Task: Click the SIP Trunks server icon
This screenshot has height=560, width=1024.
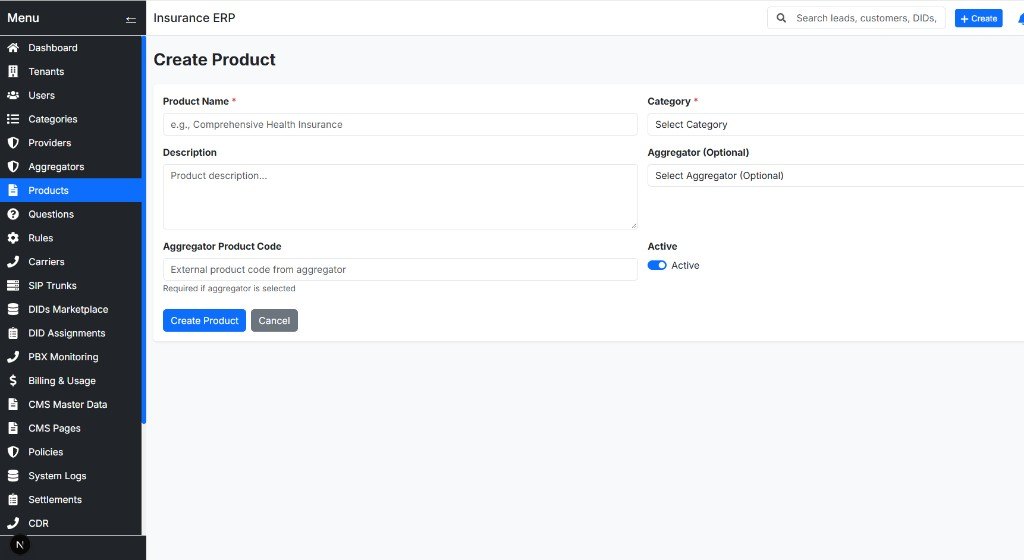Action: click(x=13, y=285)
